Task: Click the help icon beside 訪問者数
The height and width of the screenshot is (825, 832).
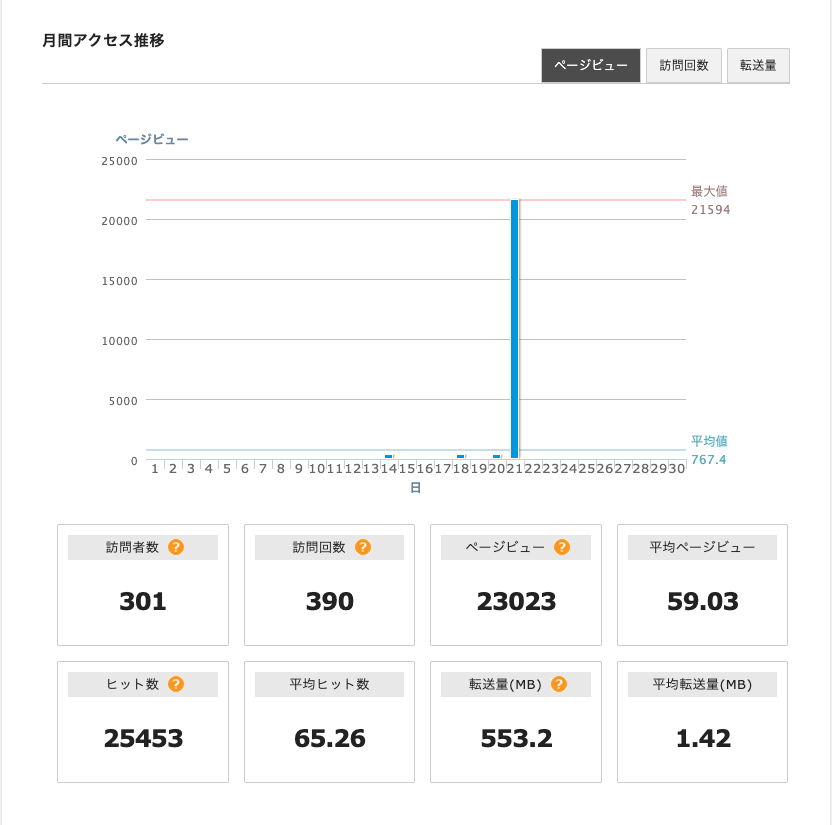Action: tap(175, 547)
